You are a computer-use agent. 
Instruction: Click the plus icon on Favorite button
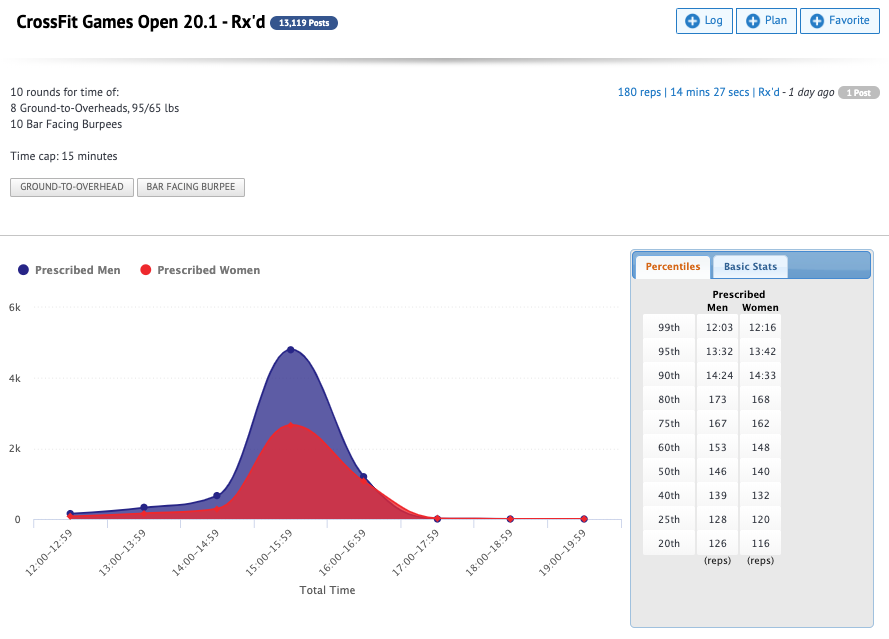[816, 21]
